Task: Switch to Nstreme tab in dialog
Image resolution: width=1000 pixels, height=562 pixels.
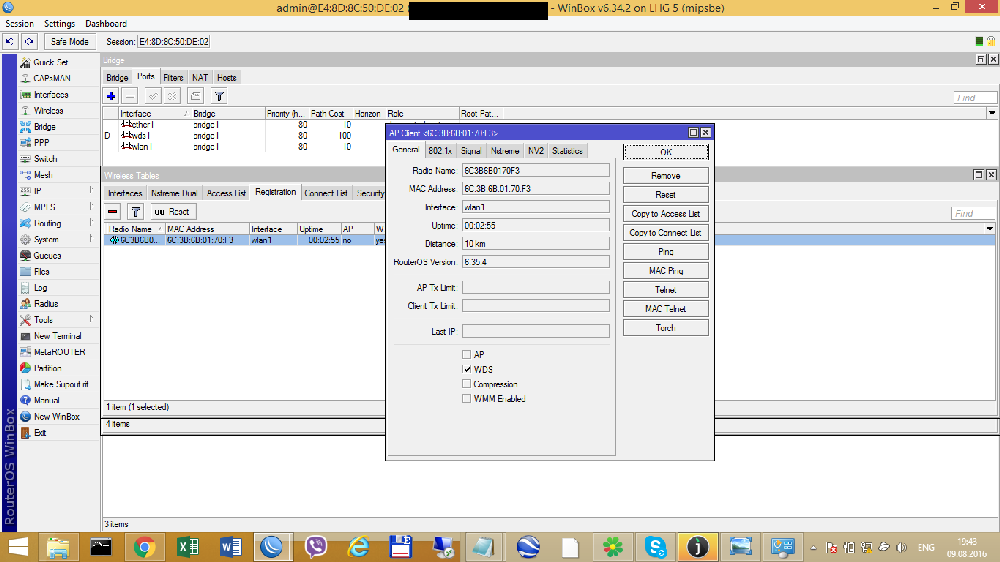Action: (505, 151)
